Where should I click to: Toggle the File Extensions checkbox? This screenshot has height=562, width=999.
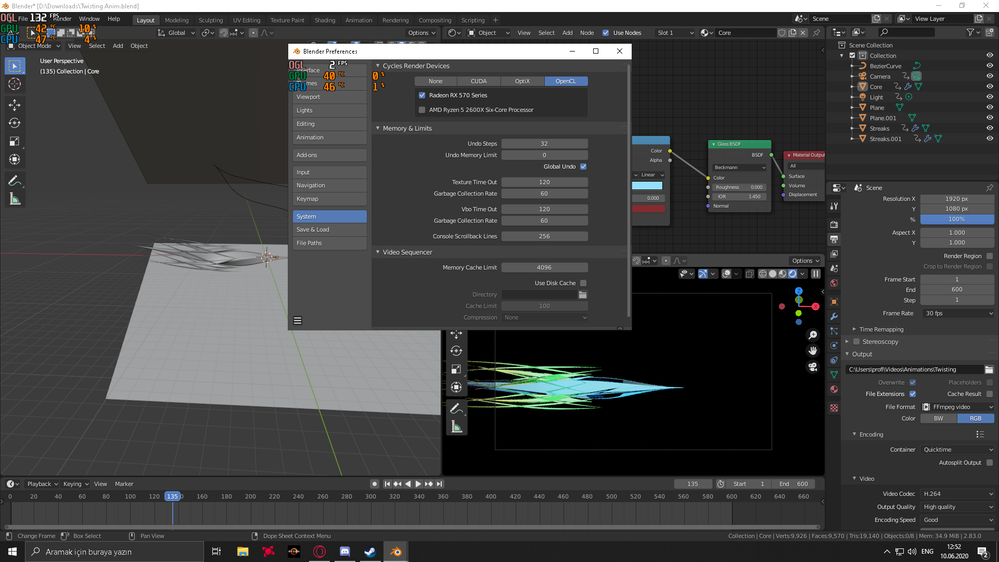tap(912, 394)
